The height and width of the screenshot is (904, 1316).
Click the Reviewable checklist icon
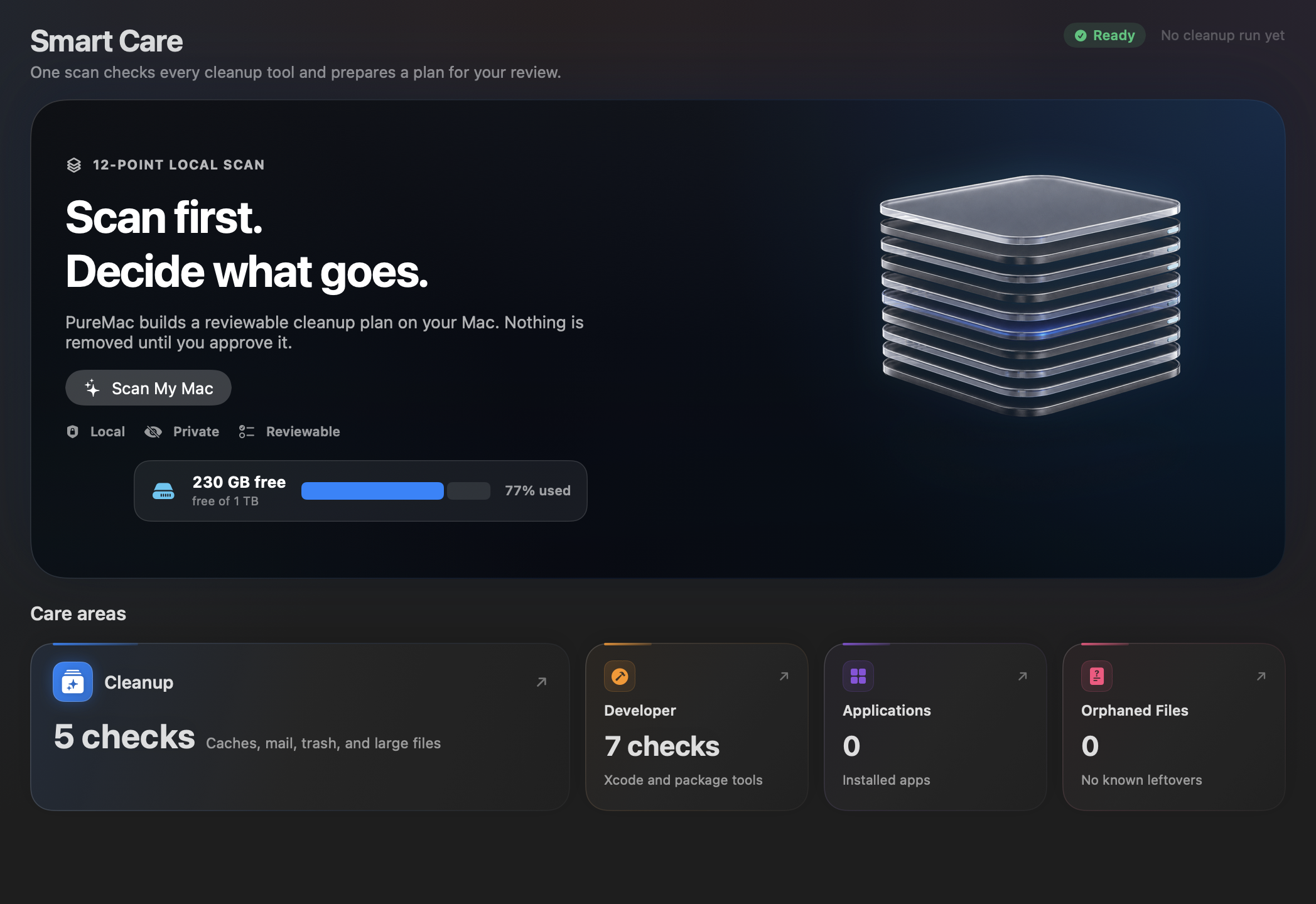point(247,431)
